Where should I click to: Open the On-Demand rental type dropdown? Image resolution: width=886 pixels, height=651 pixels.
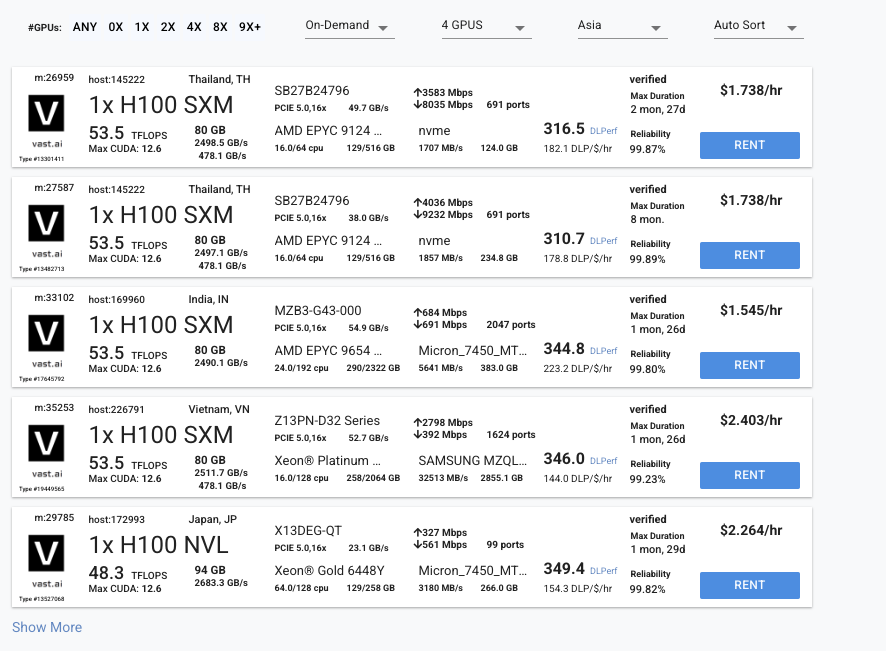pyautogui.click(x=350, y=26)
